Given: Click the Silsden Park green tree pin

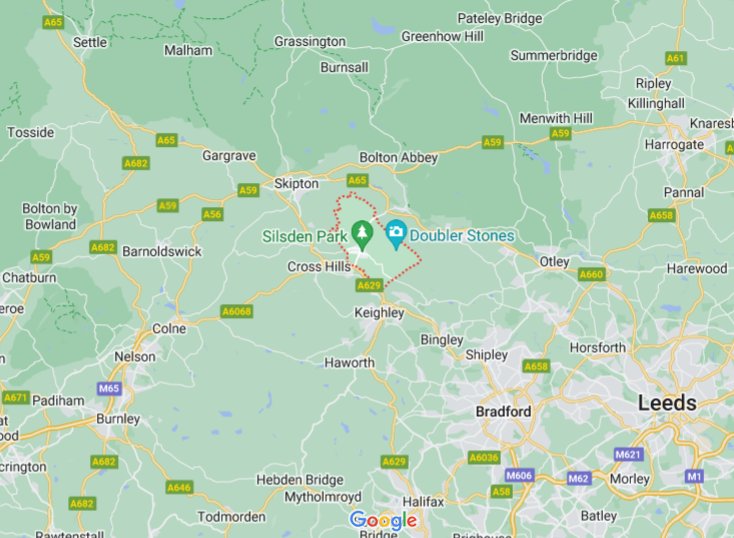Looking at the screenshot, I should [x=362, y=236].
